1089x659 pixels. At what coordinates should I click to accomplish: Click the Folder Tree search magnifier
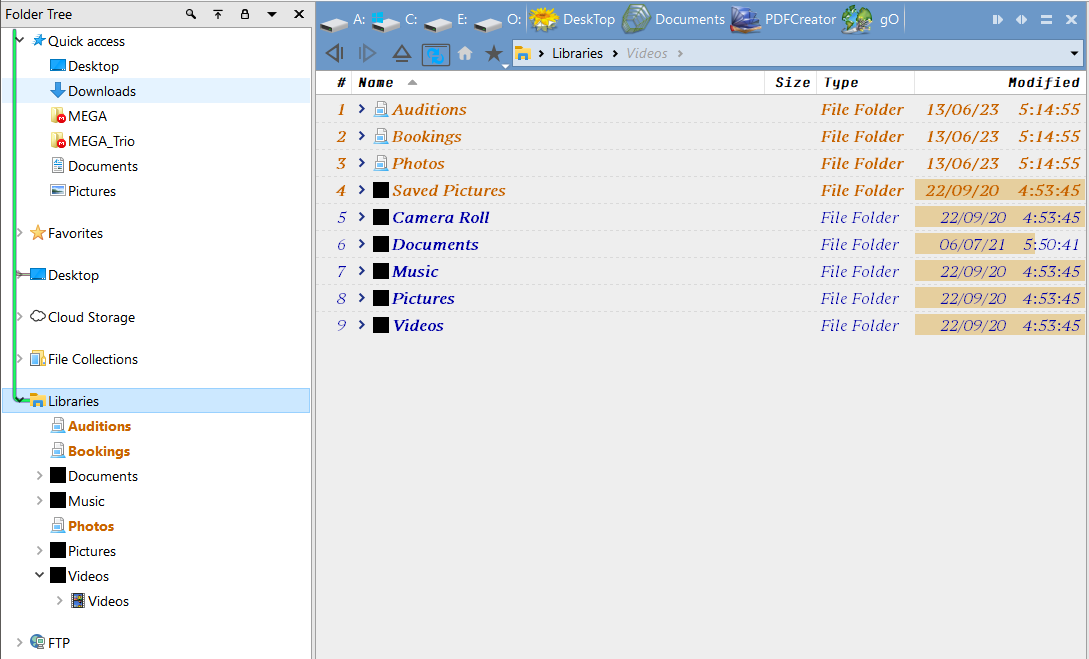point(191,15)
